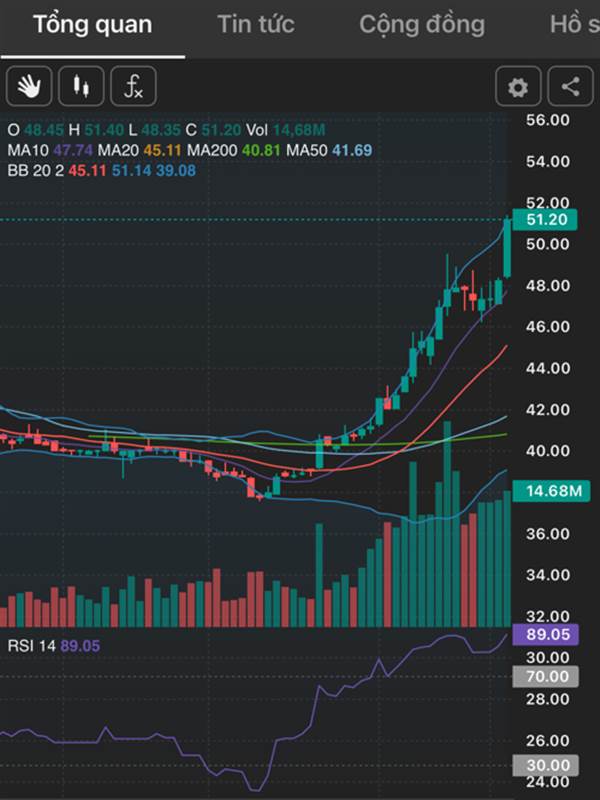The width and height of the screenshot is (600, 800).
Task: Click the Vol 14,68M legend value
Action: pos(286,130)
